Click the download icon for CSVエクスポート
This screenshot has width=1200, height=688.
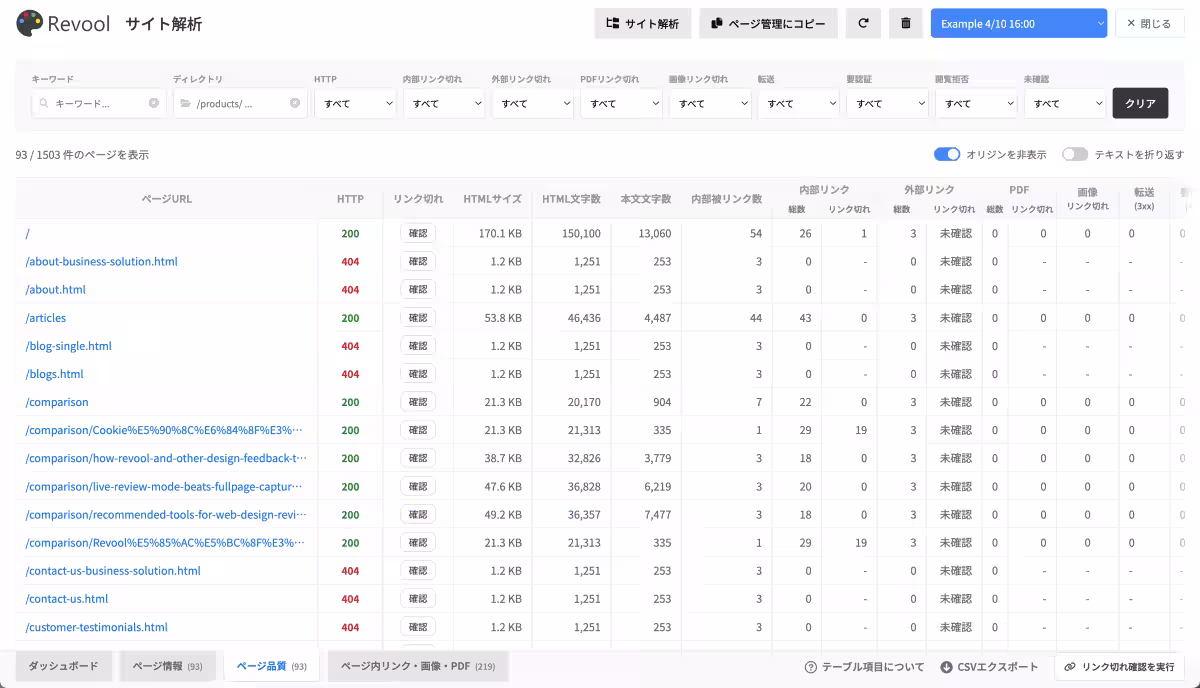click(x=946, y=667)
